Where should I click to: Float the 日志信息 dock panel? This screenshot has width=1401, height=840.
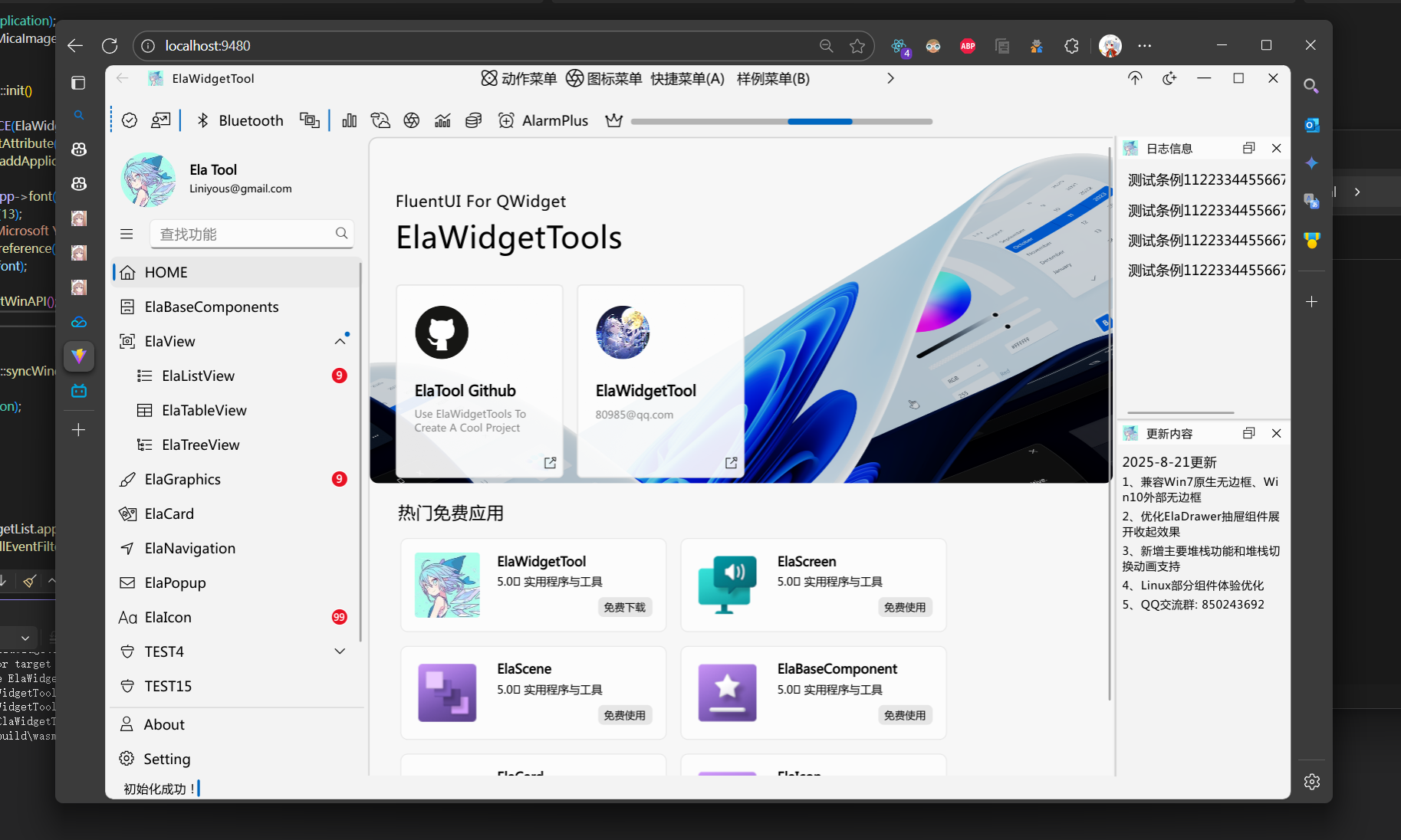point(1248,148)
